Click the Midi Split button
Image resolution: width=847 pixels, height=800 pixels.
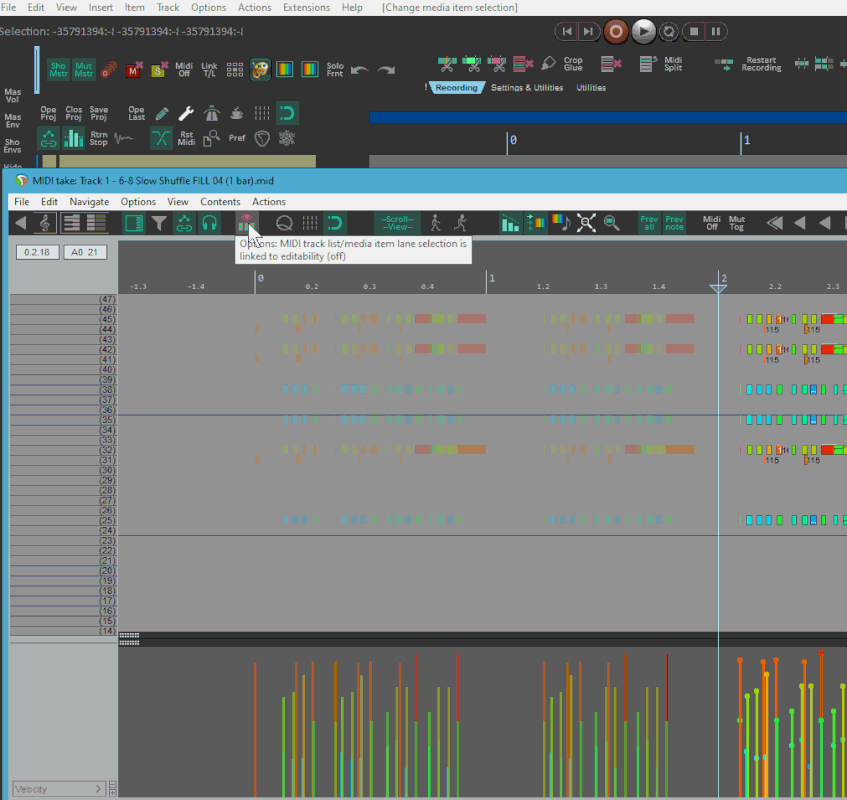pos(673,64)
